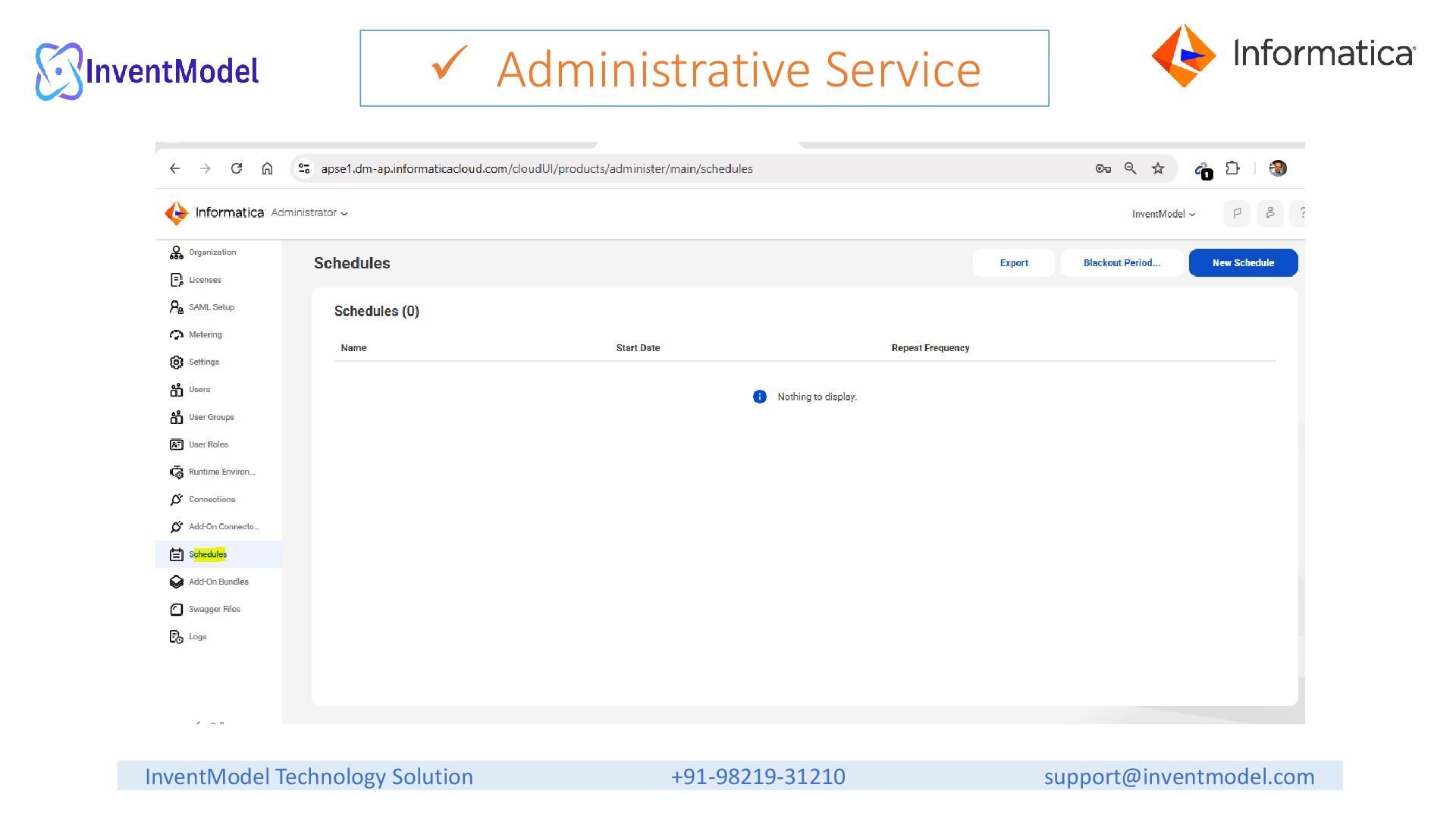The image size is (1456, 819).
Task: Click the site information icon in address bar
Action: [304, 168]
